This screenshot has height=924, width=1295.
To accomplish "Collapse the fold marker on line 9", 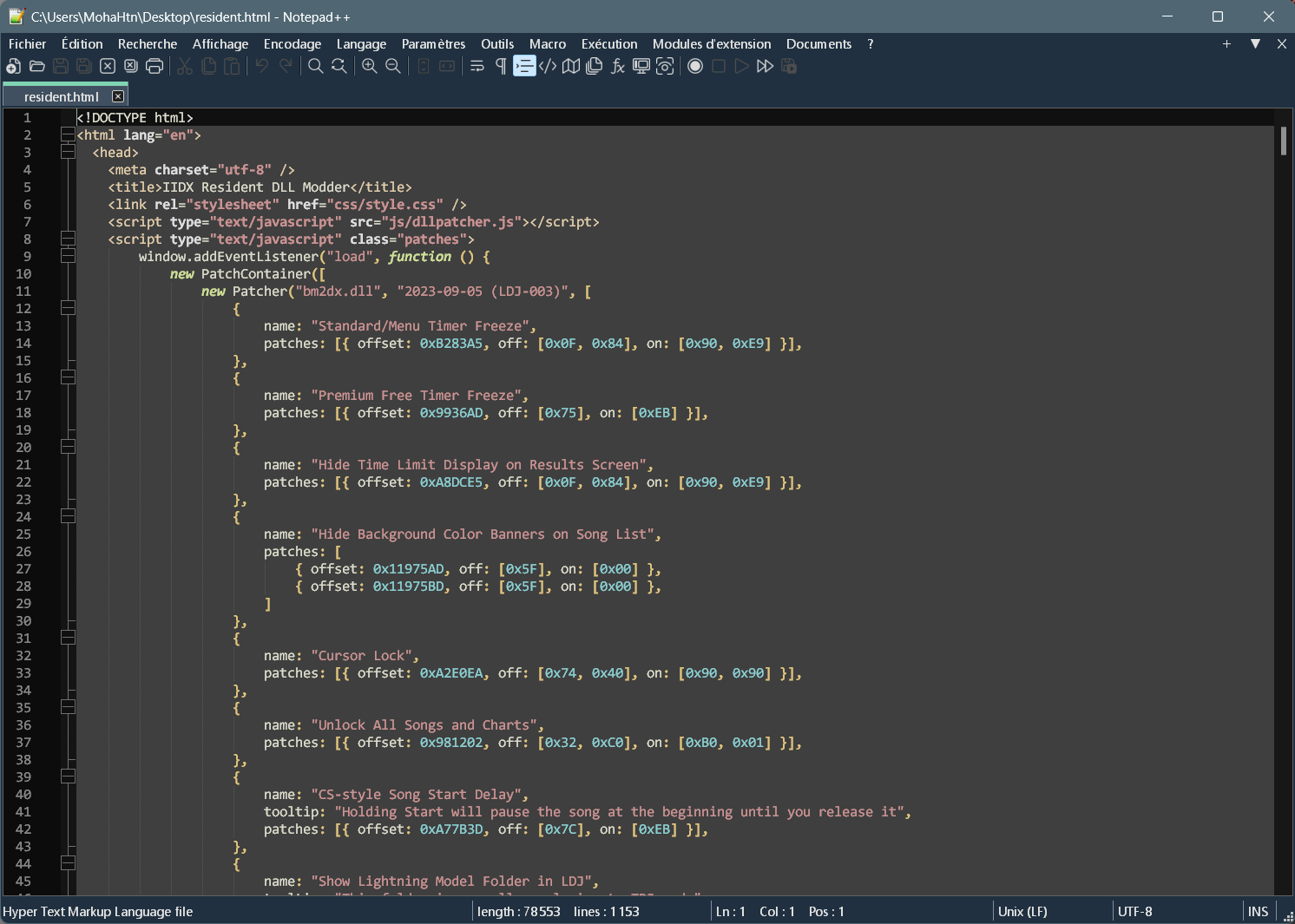I will pyautogui.click(x=68, y=256).
